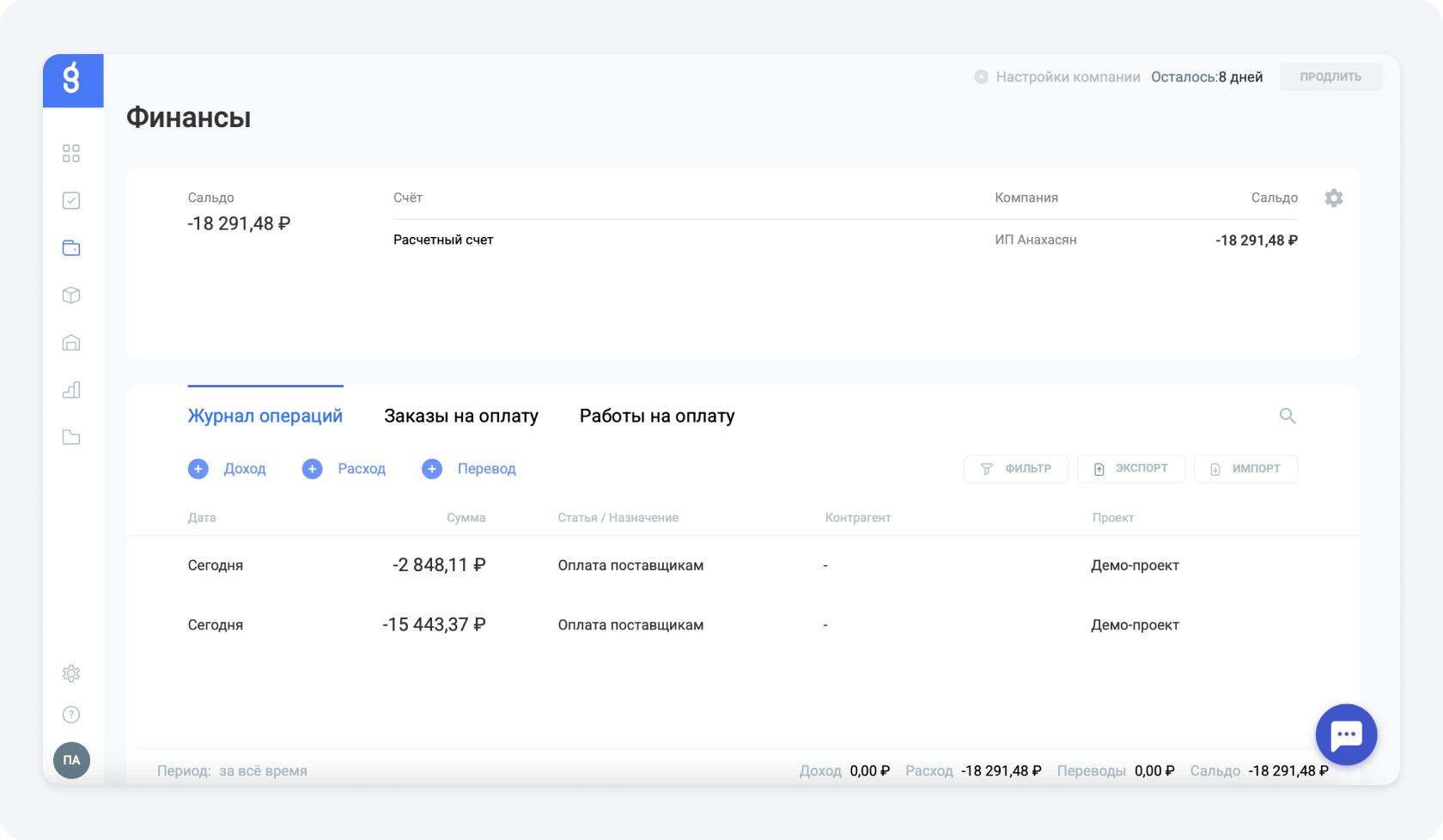Screen dimensions: 1443x840
Task: Click the search magnifier icon
Action: coord(1287,417)
